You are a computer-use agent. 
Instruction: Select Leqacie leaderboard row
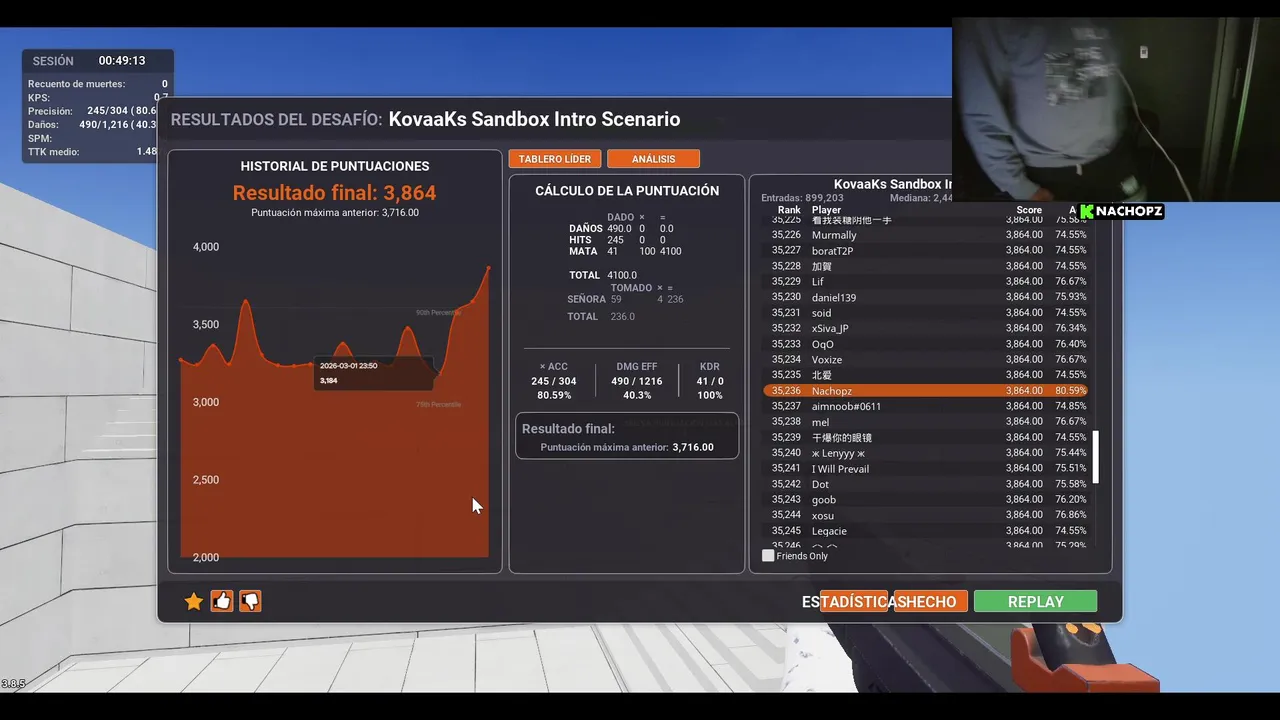click(926, 531)
